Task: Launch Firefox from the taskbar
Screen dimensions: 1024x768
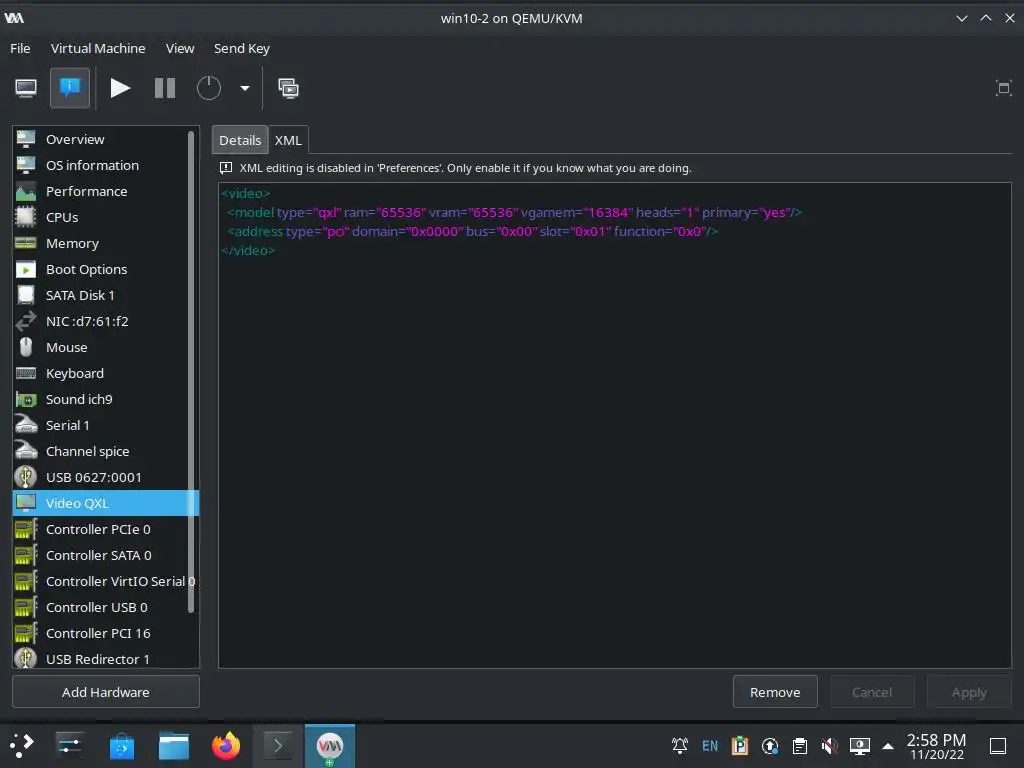Action: (226, 745)
